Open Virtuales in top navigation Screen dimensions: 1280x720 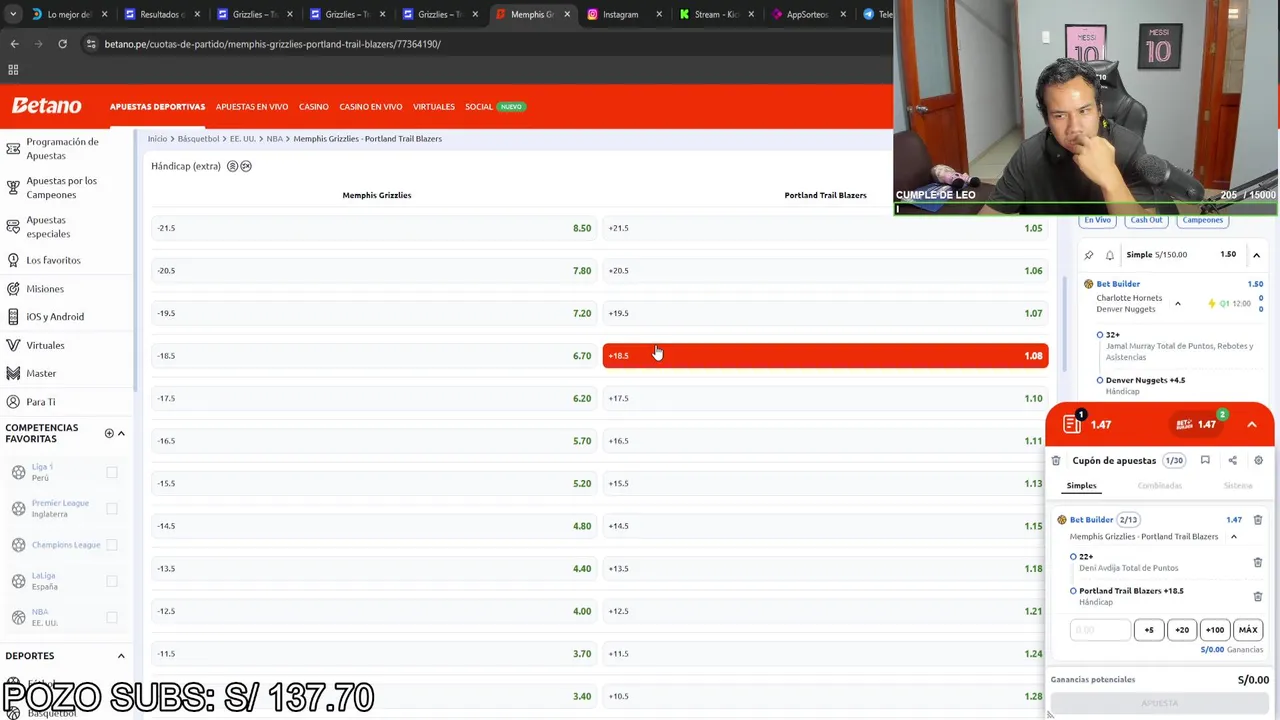click(x=433, y=106)
